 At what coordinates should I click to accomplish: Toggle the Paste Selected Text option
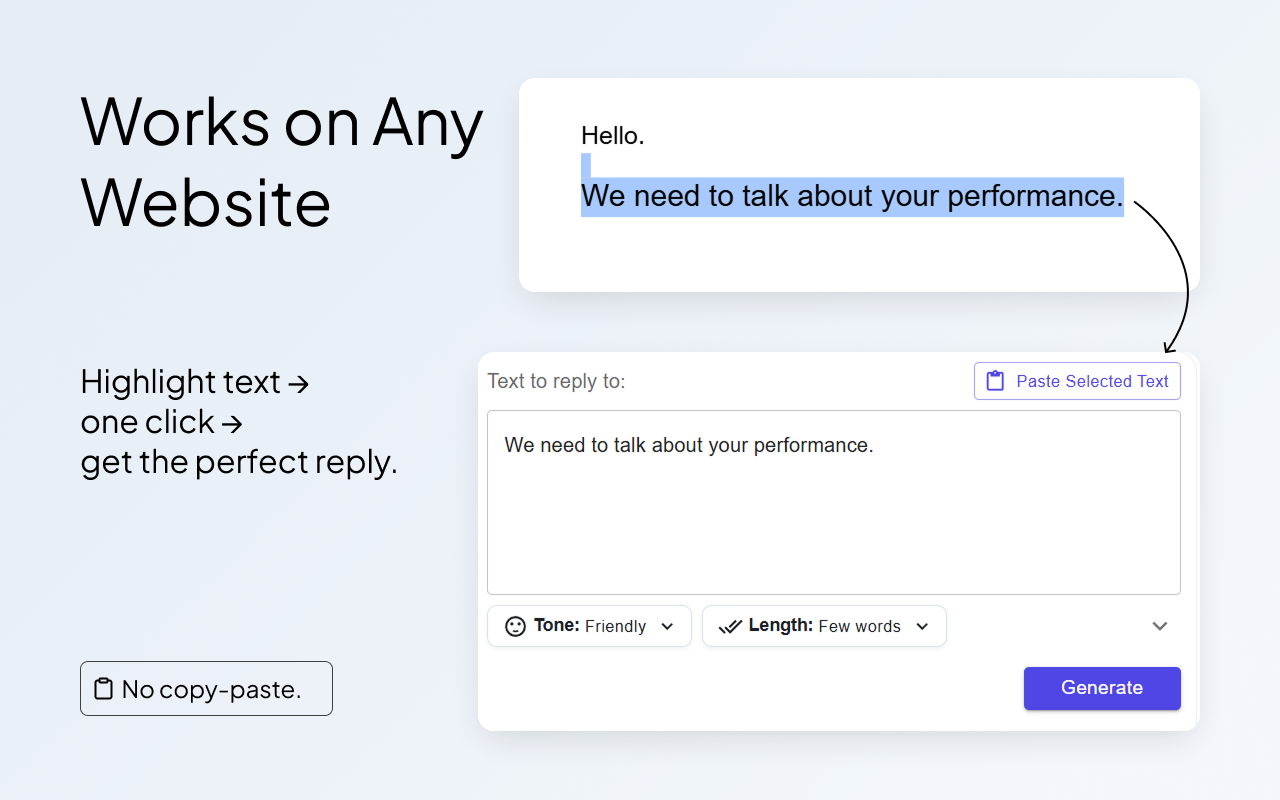pyautogui.click(x=1077, y=381)
